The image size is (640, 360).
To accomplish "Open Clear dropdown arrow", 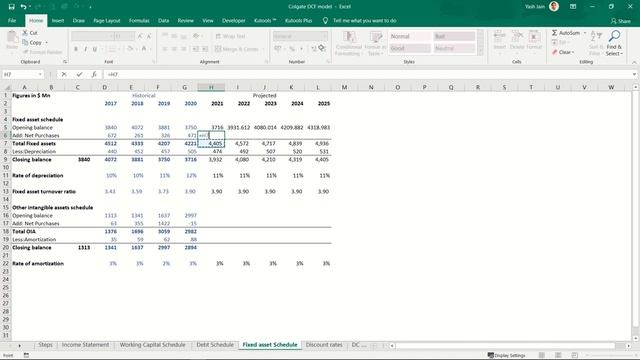I will point(573,52).
